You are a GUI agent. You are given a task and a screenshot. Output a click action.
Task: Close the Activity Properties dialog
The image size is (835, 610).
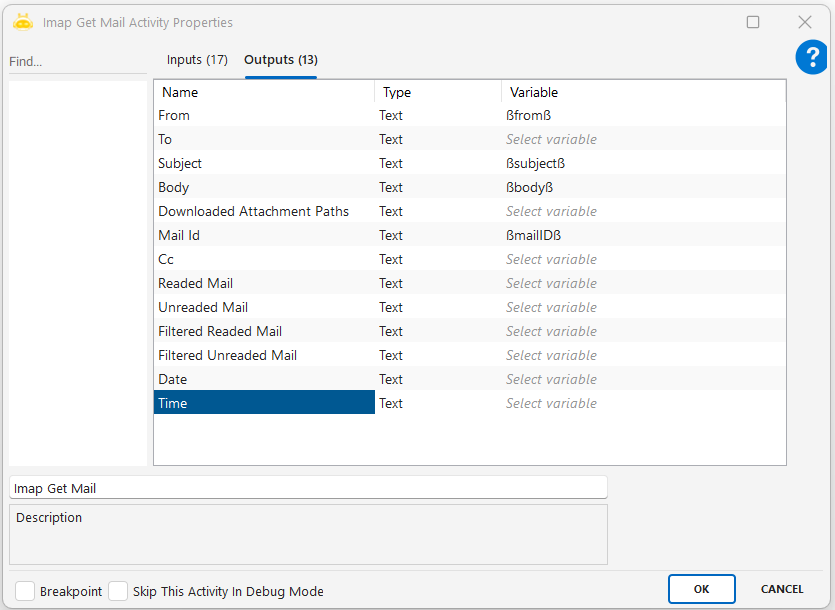click(804, 22)
